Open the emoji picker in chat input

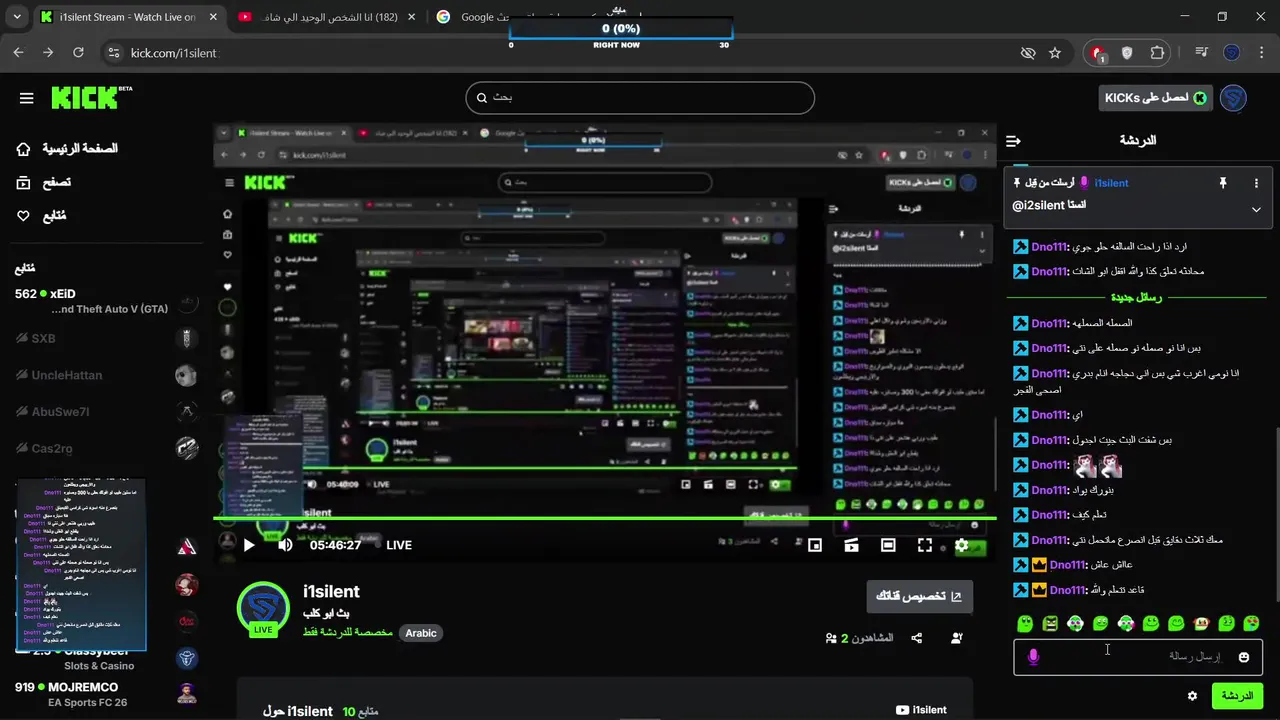(x=1244, y=657)
